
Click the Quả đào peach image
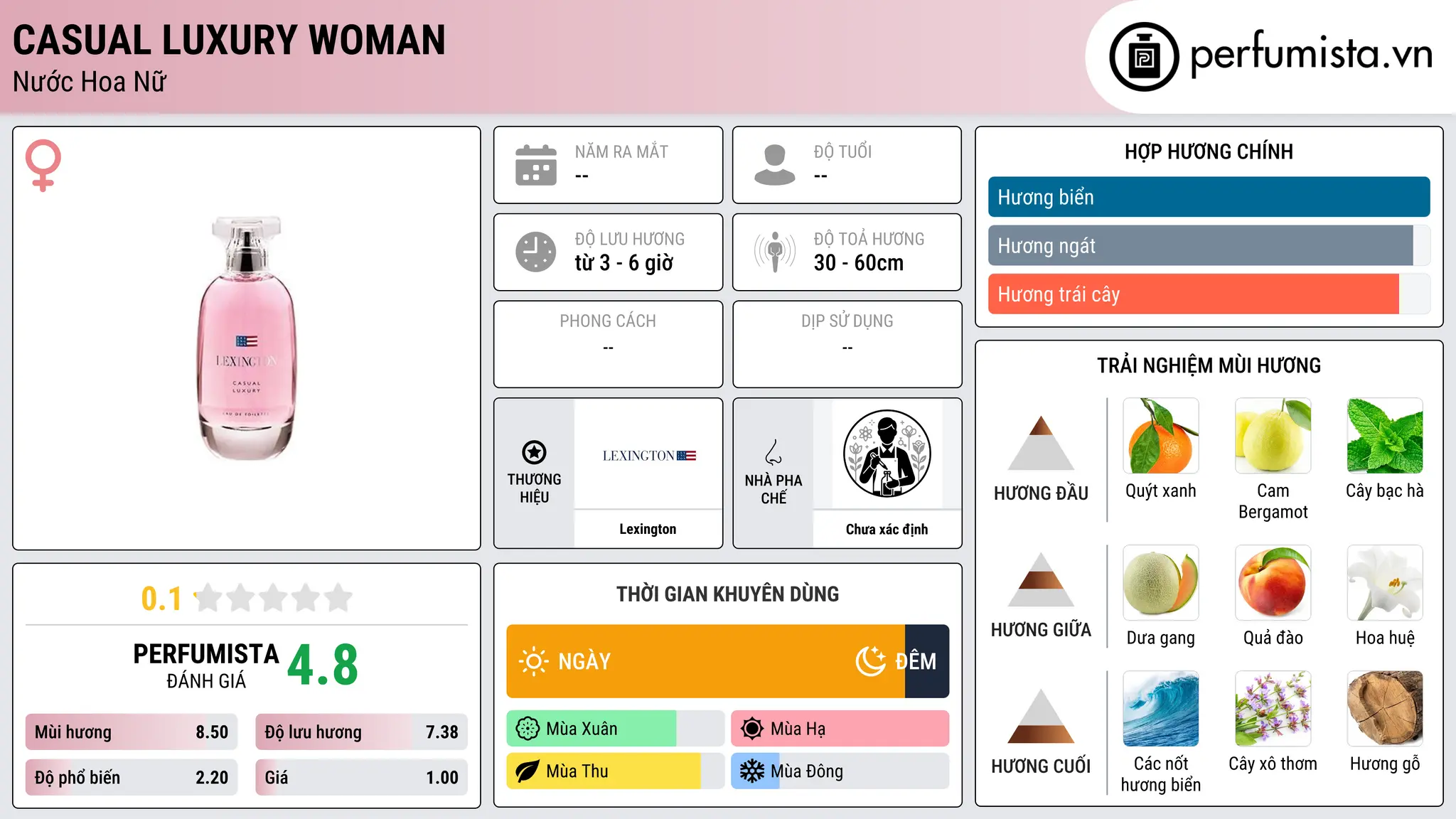(x=1273, y=583)
